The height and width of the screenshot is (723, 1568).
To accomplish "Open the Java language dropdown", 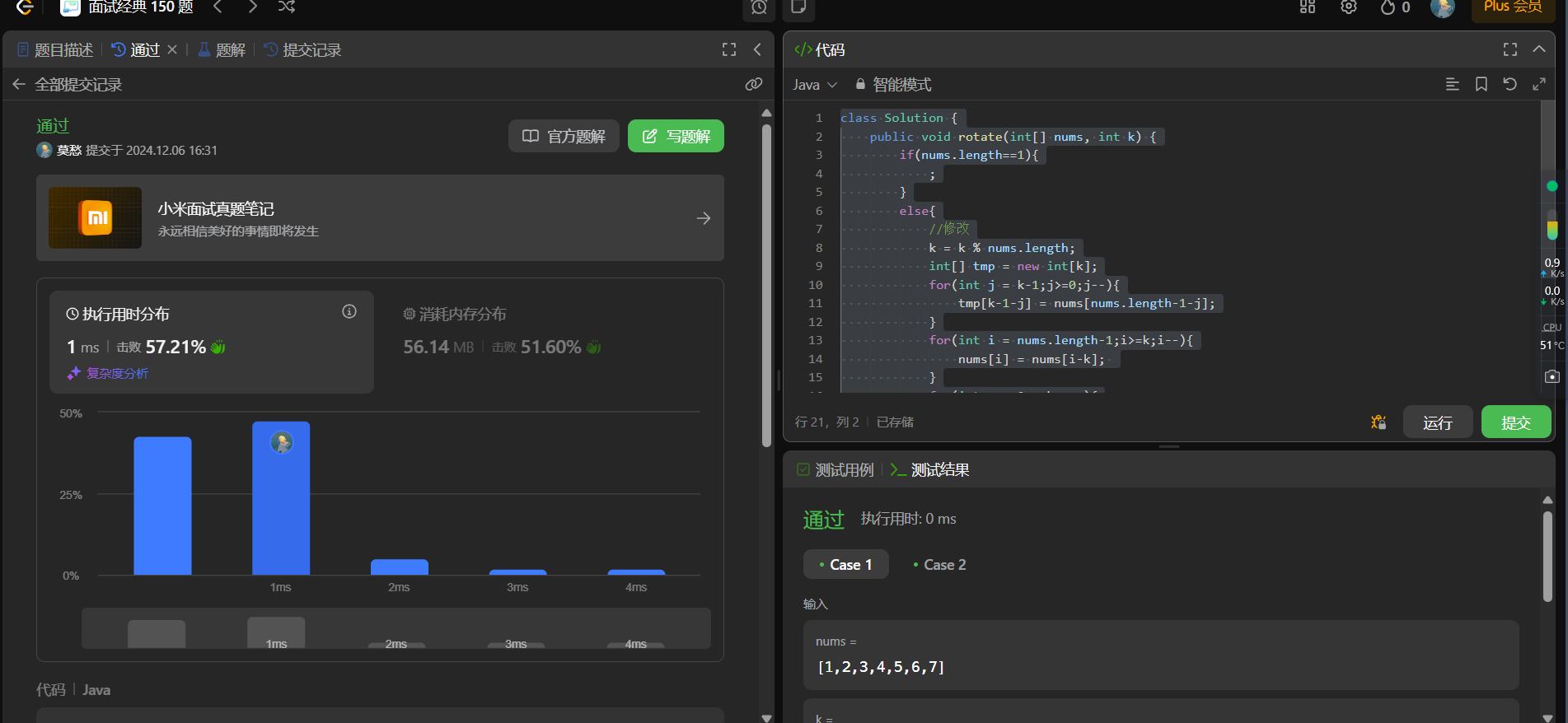I will [x=815, y=85].
